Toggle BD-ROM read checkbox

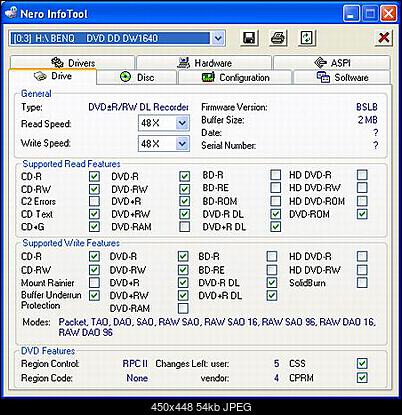click(275, 201)
